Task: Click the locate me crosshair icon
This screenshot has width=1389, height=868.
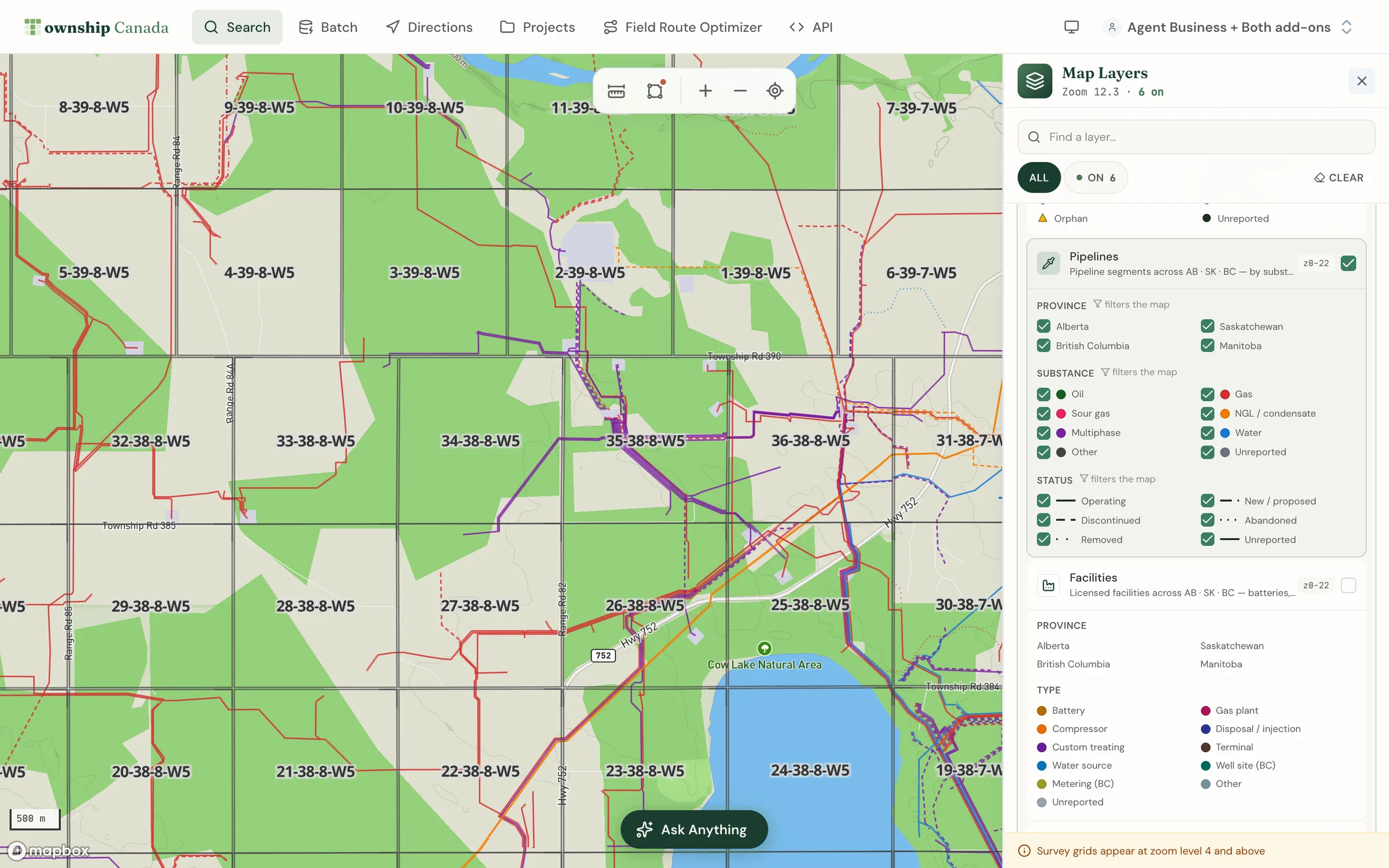Action: pyautogui.click(x=775, y=91)
